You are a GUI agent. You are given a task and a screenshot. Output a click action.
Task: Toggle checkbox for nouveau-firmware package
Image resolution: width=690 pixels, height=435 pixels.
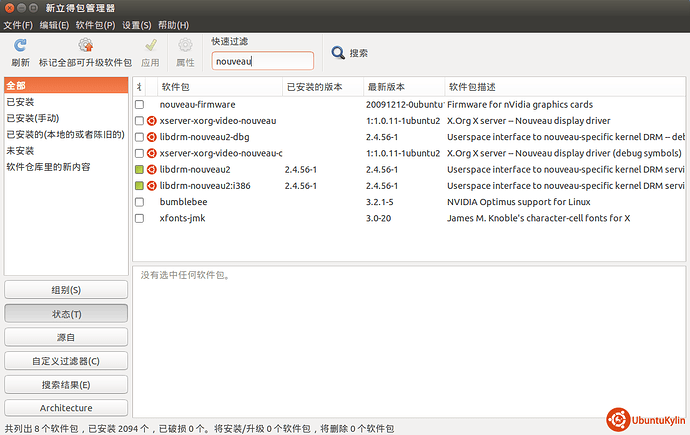(x=140, y=105)
